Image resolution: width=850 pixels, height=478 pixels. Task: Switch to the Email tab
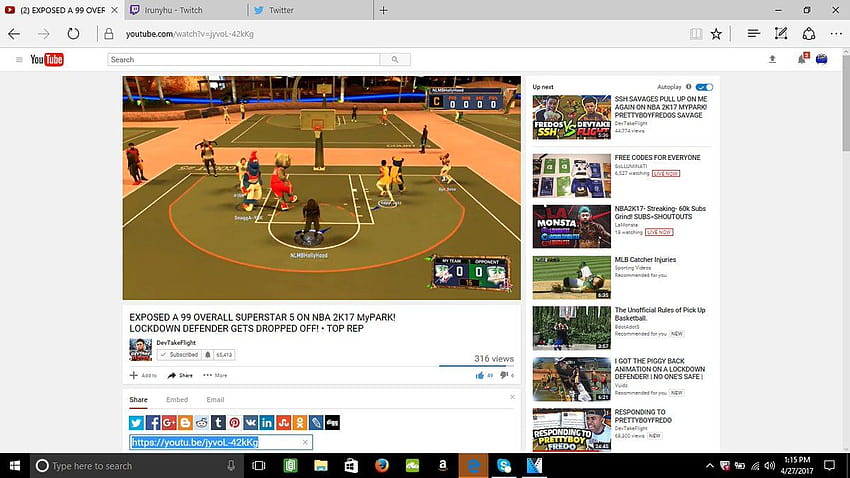point(215,399)
